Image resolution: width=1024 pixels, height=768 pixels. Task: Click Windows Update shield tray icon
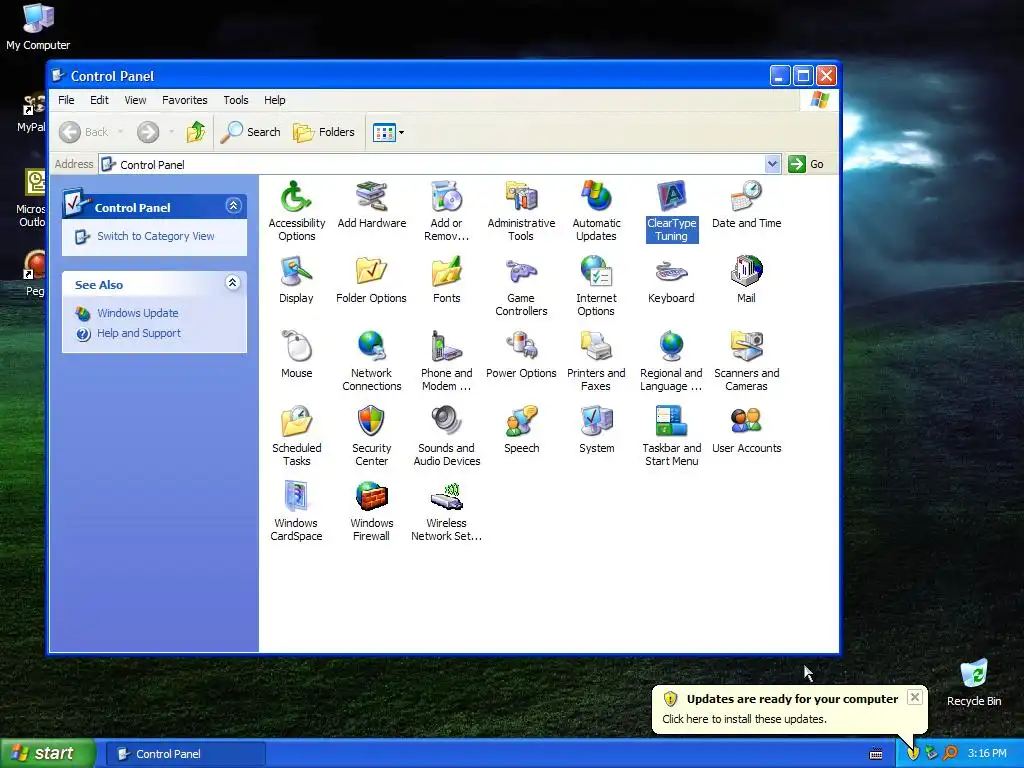tap(913, 753)
